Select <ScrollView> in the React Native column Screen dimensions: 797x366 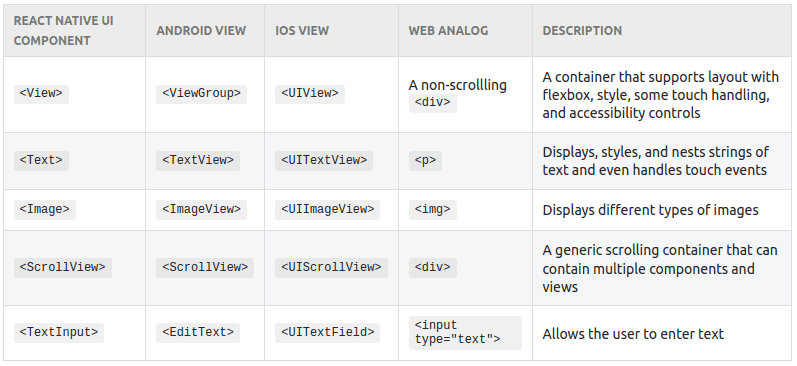63,268
